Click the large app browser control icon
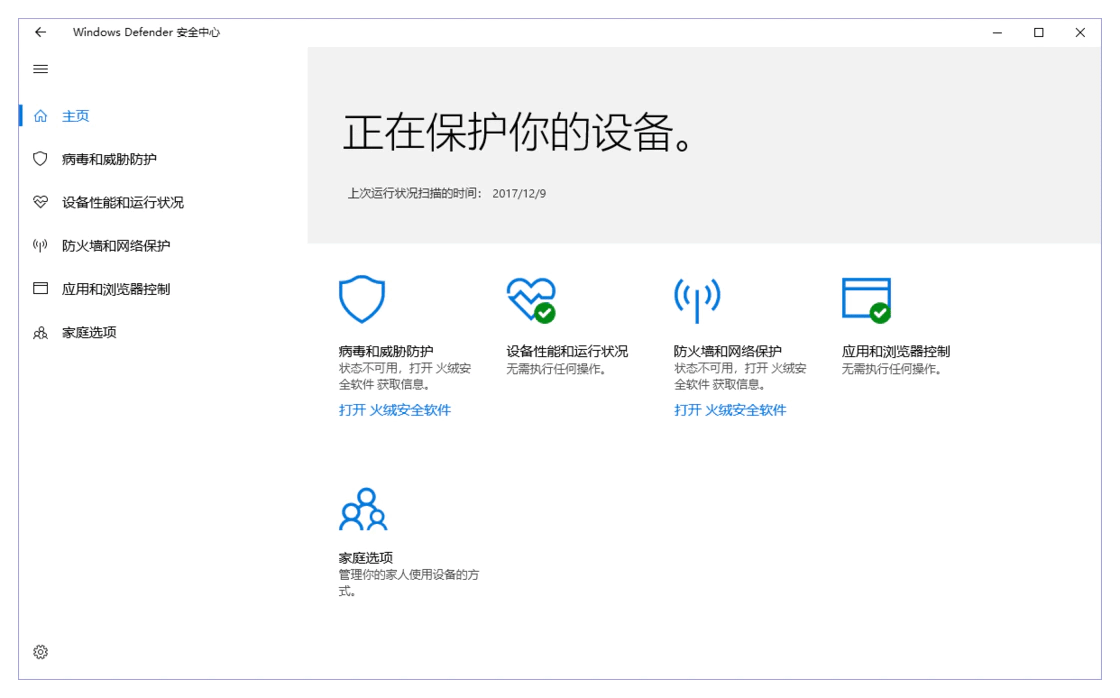 [866, 300]
